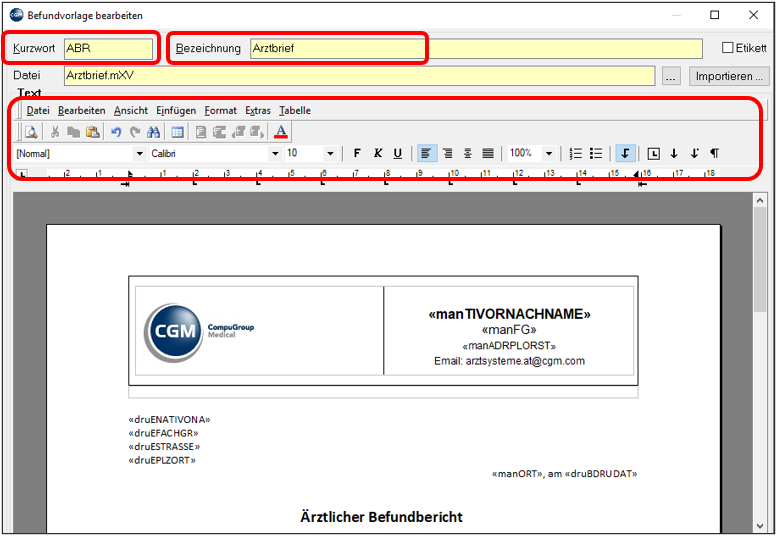Viewport: 778px width, 536px height.
Task: Click into the Bezeichnung field with Arztbrief
Action: pos(476,48)
